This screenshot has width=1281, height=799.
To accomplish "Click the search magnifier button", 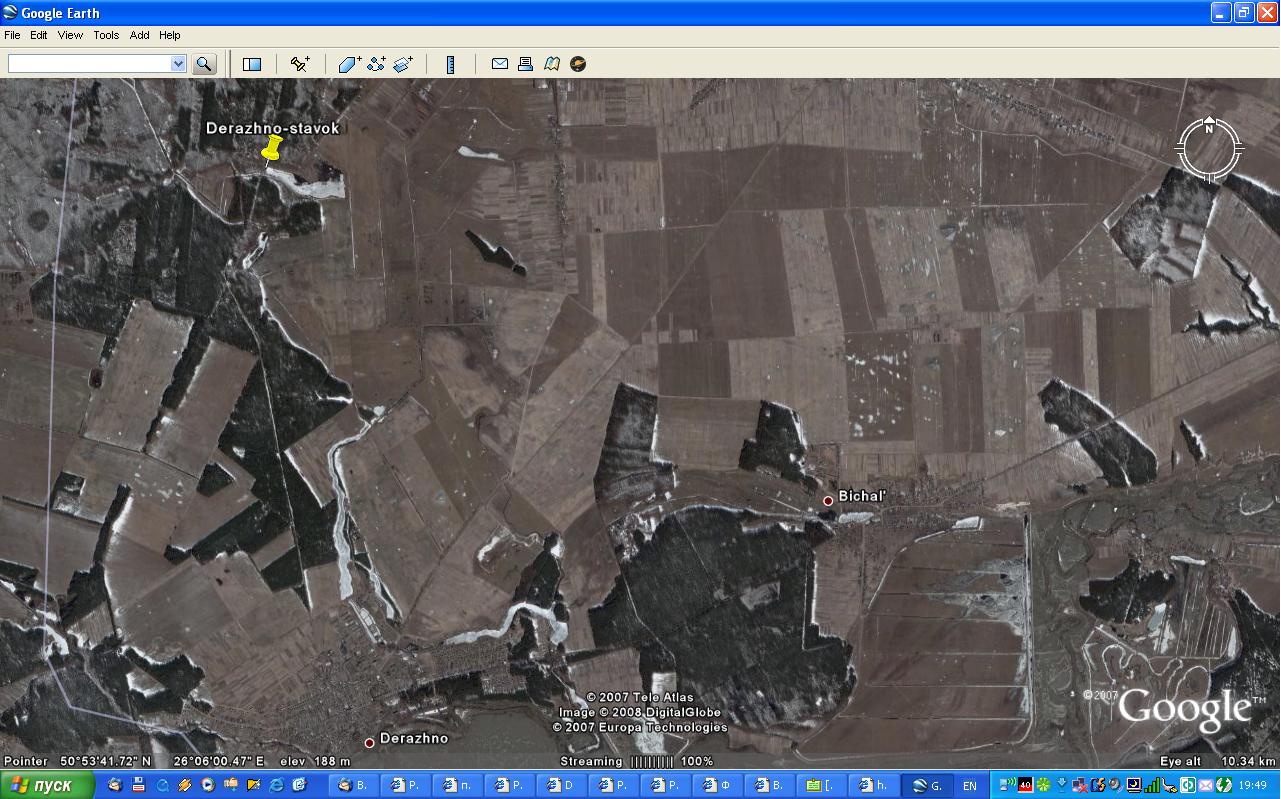I will 204,64.
